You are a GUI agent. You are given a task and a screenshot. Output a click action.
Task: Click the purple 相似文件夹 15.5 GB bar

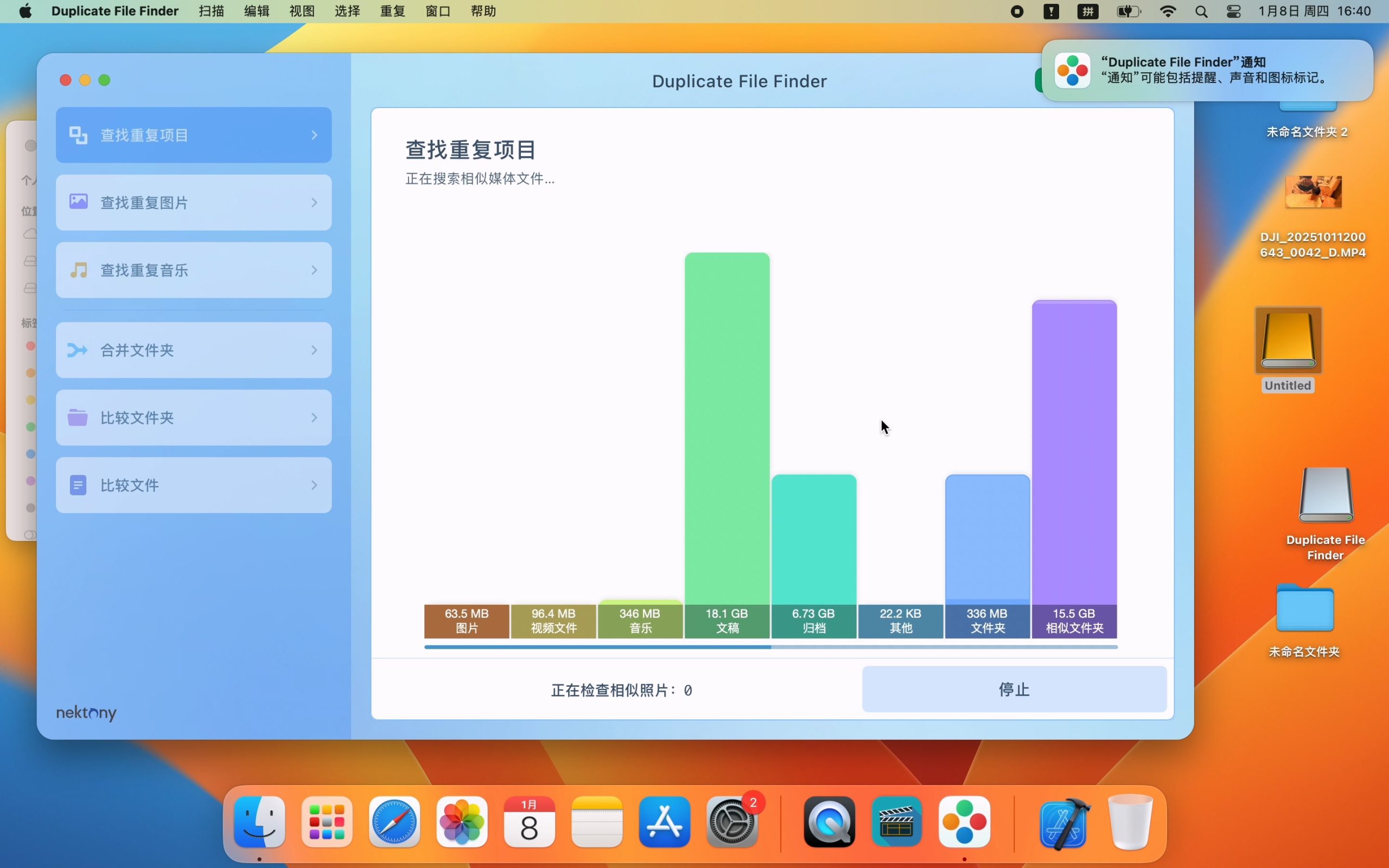pyautogui.click(x=1074, y=454)
